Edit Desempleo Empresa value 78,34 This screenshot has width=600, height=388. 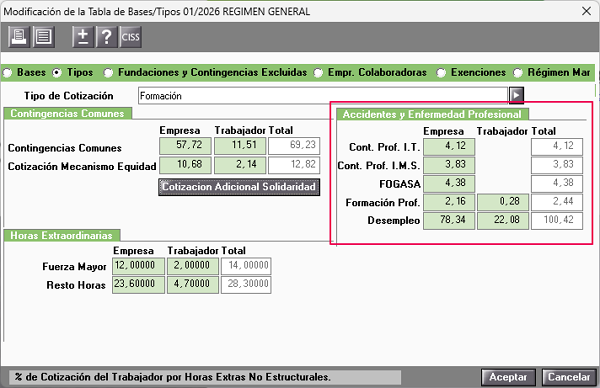[449, 220]
